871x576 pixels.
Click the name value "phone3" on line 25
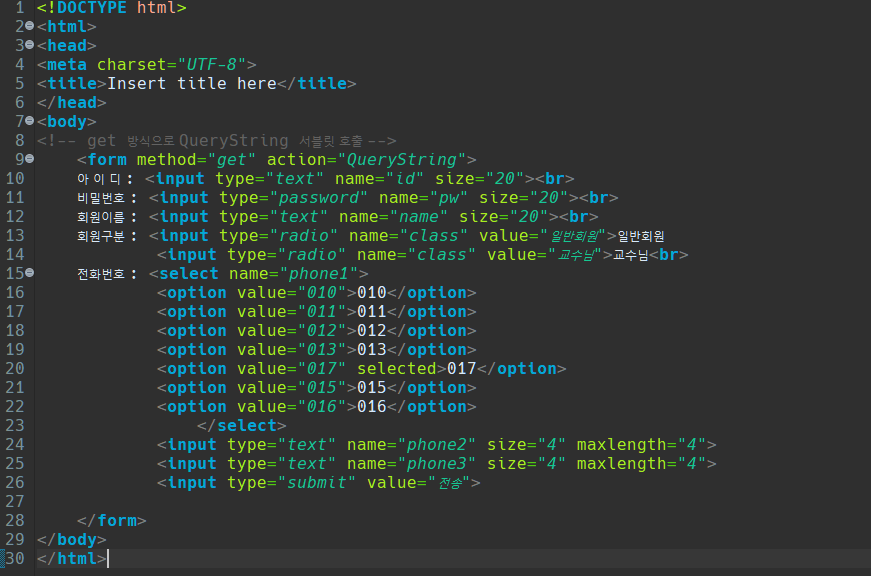pos(436,464)
